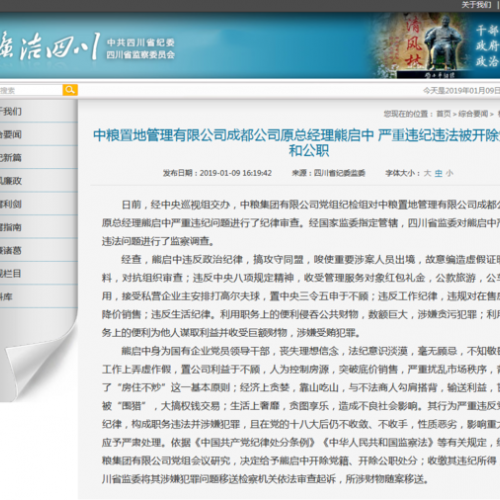Click the 来源：四川省纪委监委 source text
Screen dimensions: 500x500
pyautogui.click(x=329, y=173)
